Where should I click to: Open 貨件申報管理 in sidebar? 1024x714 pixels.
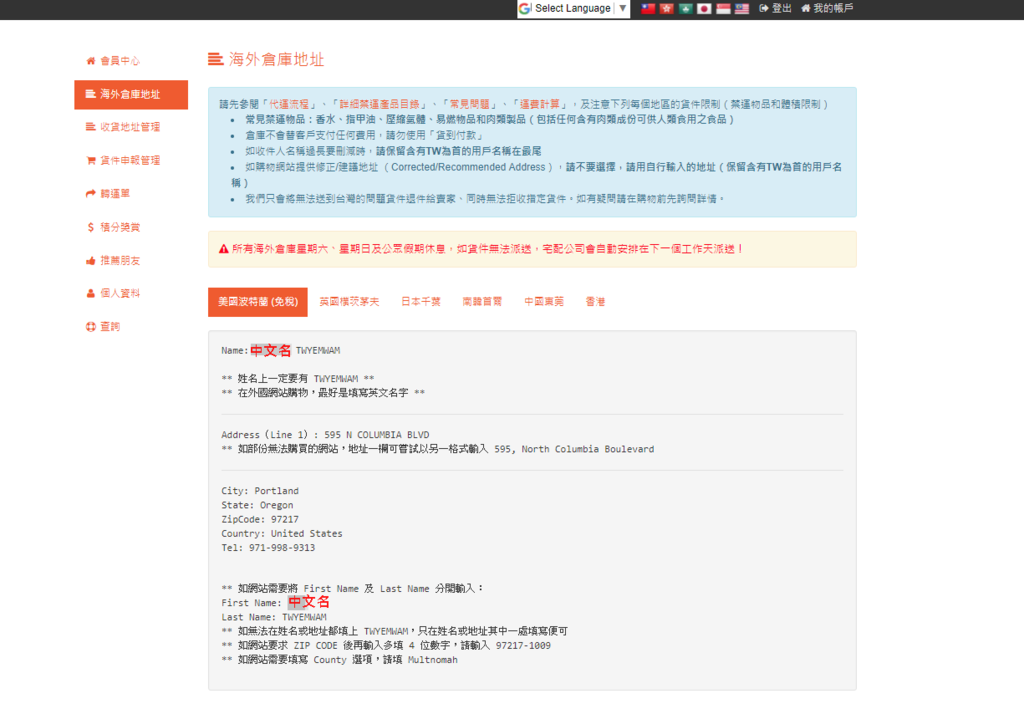(x=129, y=161)
